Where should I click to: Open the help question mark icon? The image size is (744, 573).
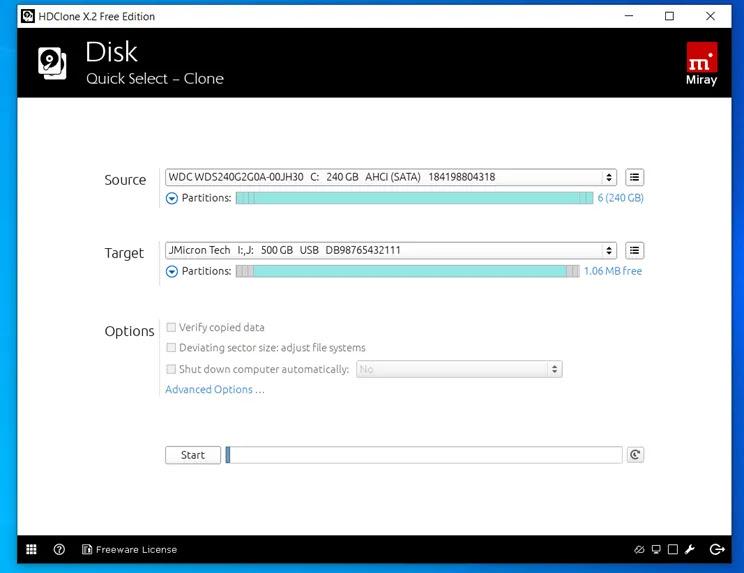(x=59, y=549)
